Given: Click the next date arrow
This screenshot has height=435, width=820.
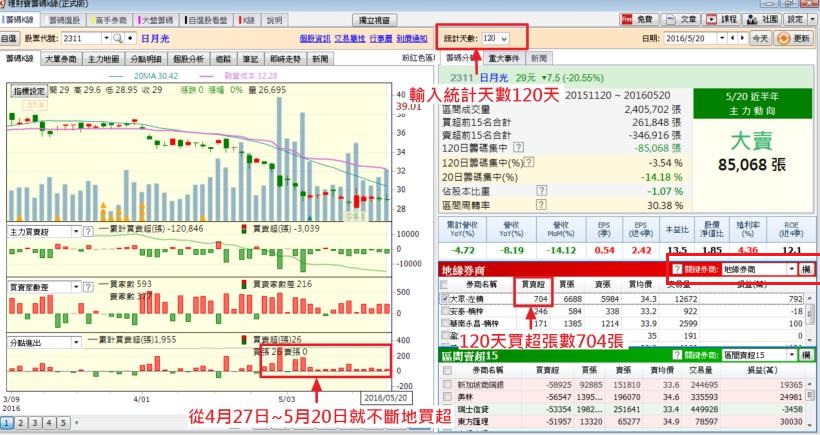Looking at the screenshot, I should point(742,38).
